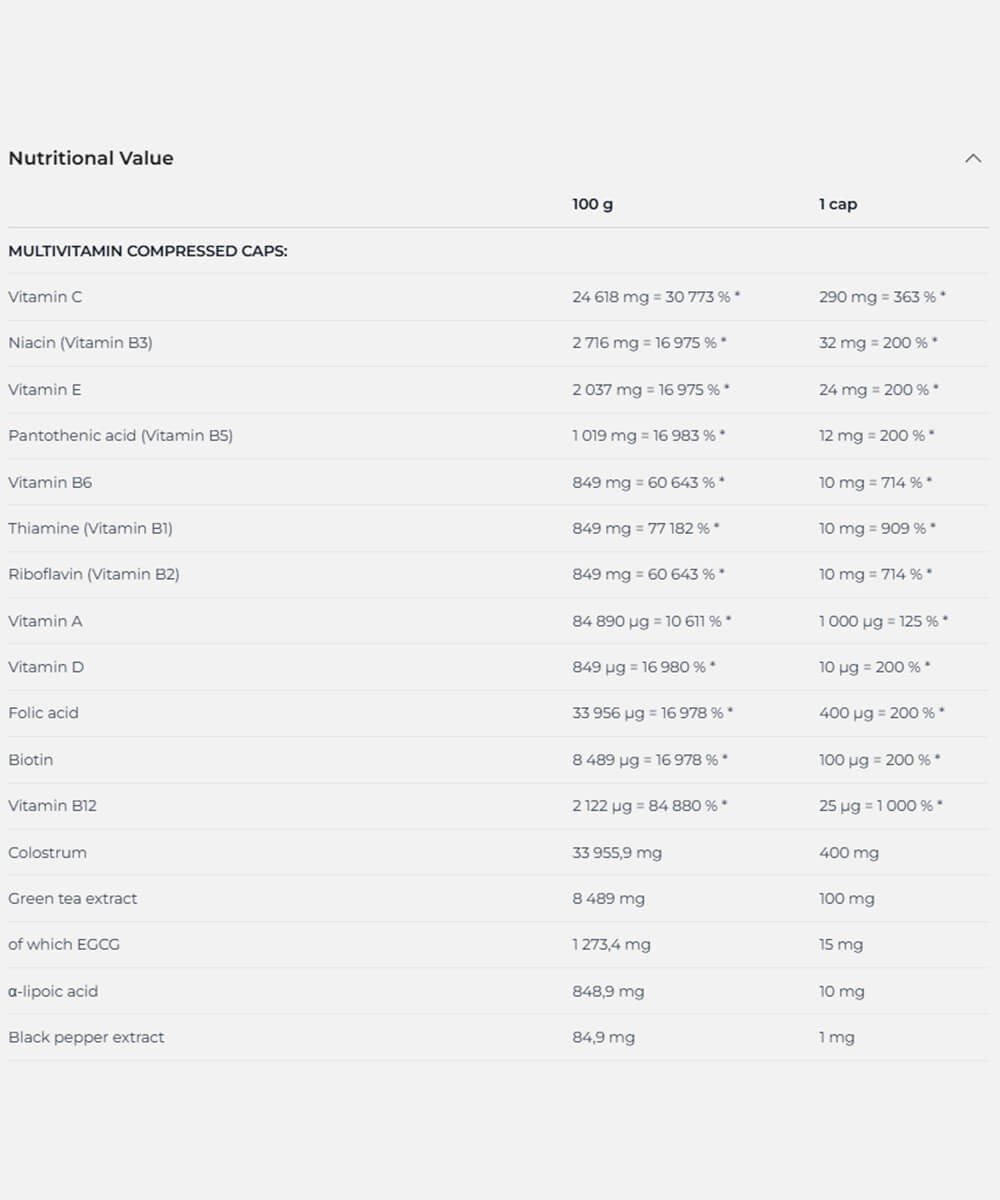Click the Nutritional Value heading
Image resolution: width=1000 pixels, height=1200 pixels.
point(91,158)
